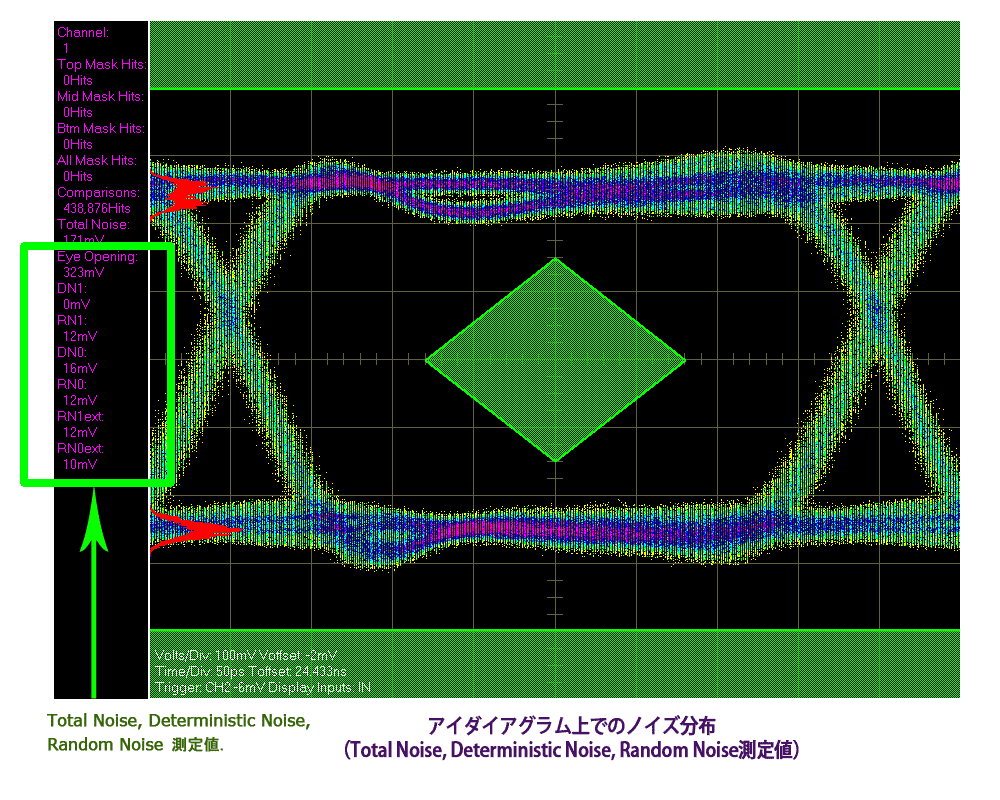Click the Top Mask Hits readout

(100, 65)
